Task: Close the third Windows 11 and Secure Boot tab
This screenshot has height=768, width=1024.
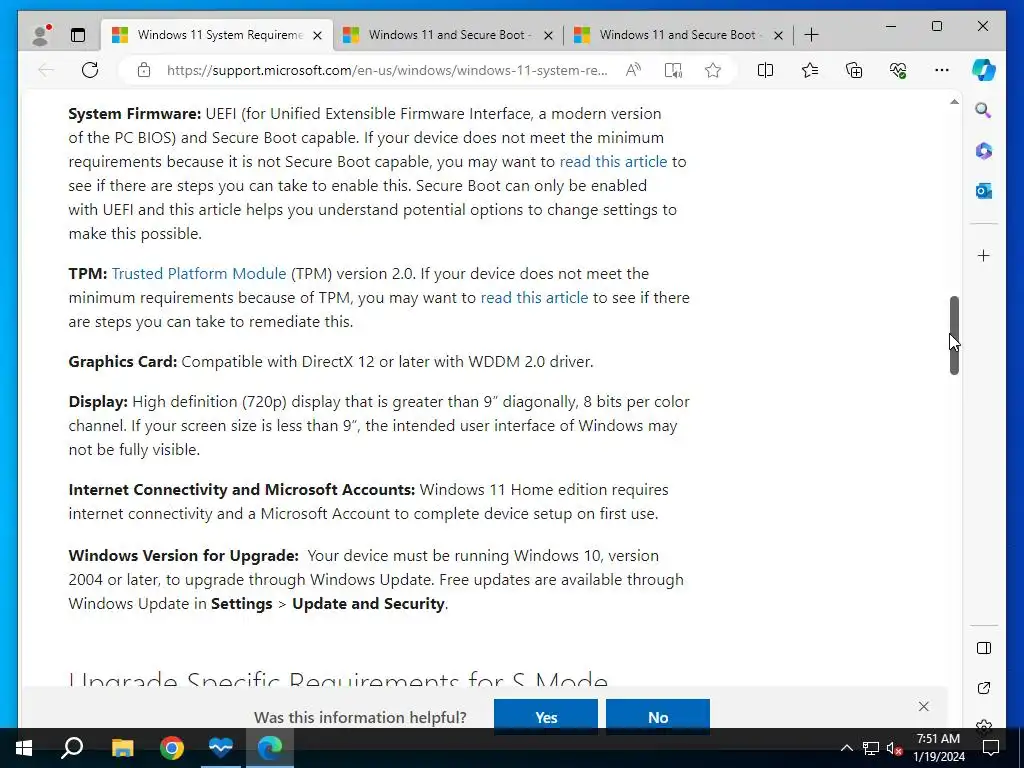Action: point(778,35)
